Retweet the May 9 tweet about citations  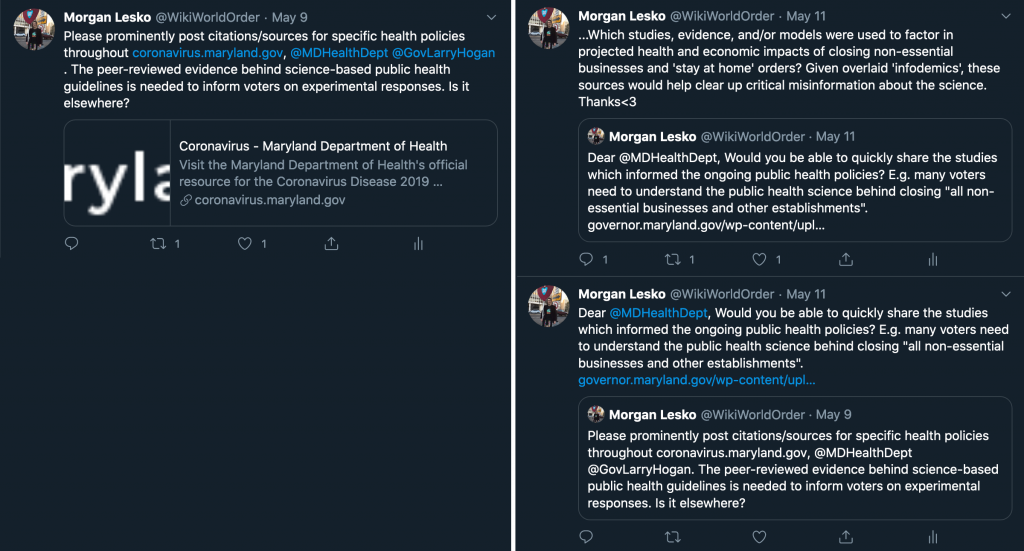pyautogui.click(x=158, y=244)
